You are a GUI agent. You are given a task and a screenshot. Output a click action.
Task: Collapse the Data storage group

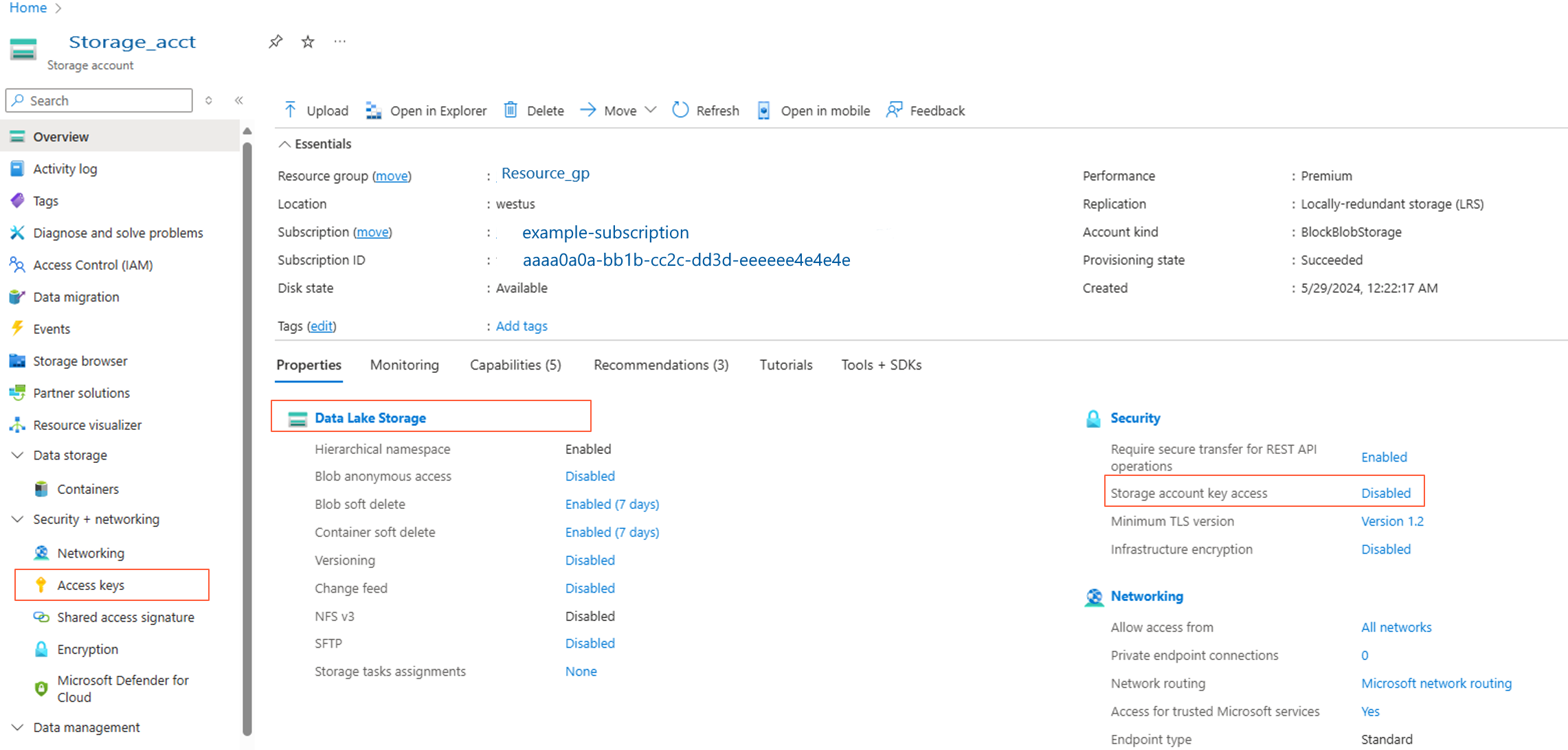[x=18, y=455]
